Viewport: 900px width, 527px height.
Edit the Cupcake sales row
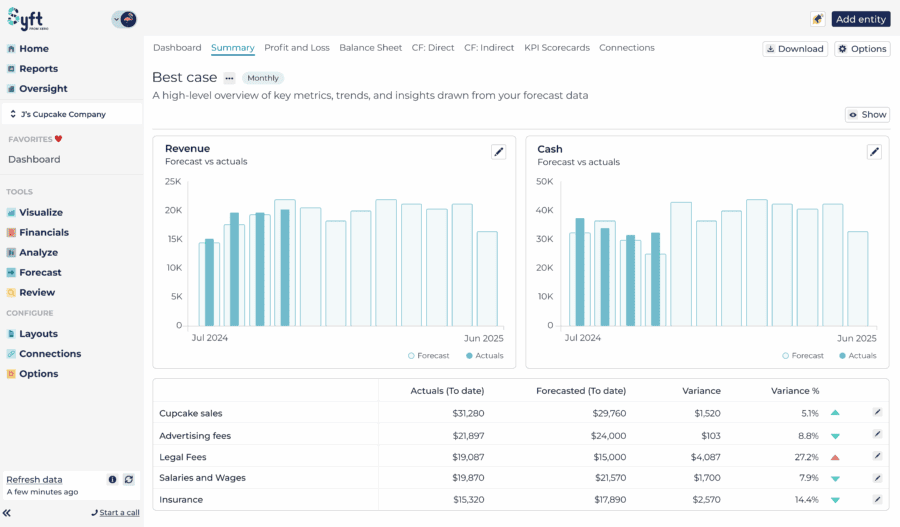pos(877,412)
